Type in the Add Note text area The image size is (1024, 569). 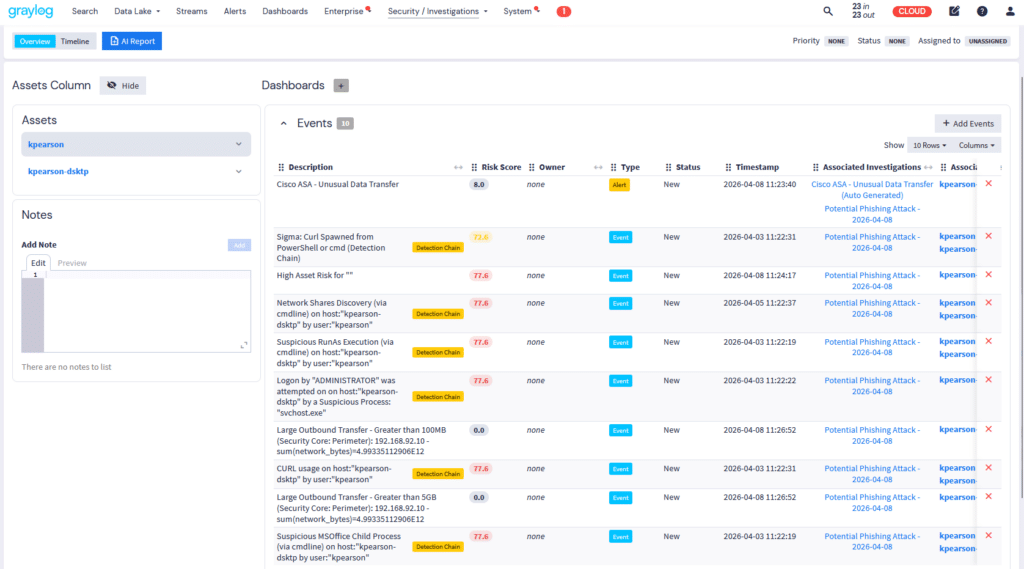click(147, 311)
